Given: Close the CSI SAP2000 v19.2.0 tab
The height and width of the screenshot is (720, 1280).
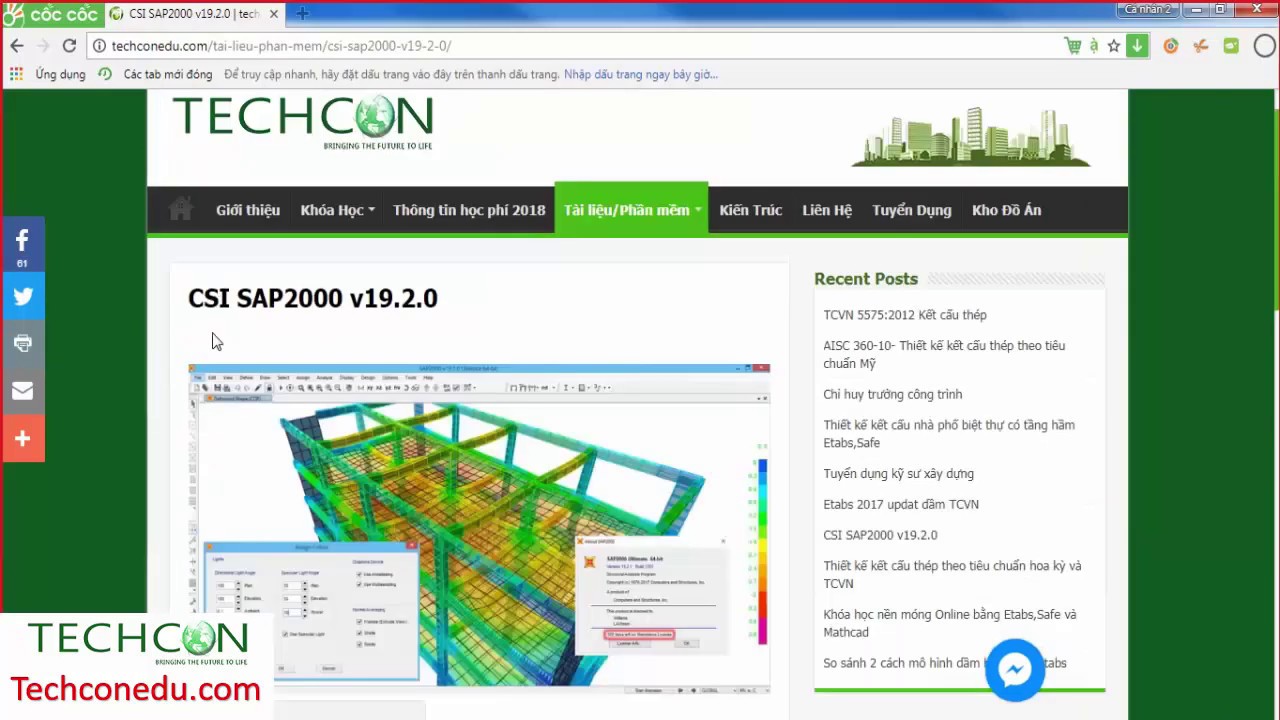Looking at the screenshot, I should coord(273,14).
